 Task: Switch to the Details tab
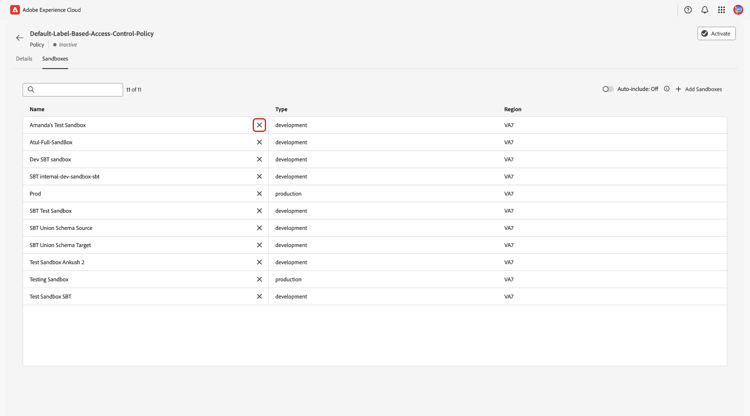tap(24, 59)
